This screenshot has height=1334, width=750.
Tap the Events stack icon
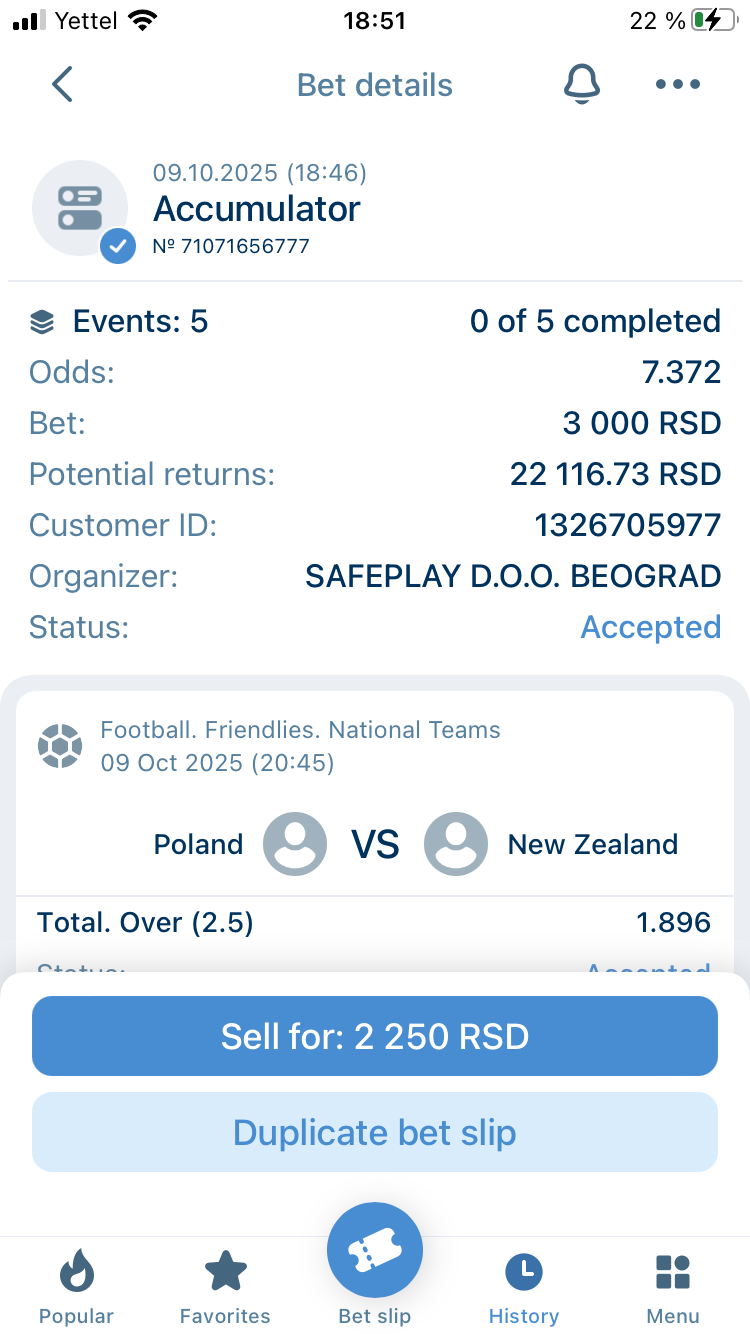(x=42, y=322)
